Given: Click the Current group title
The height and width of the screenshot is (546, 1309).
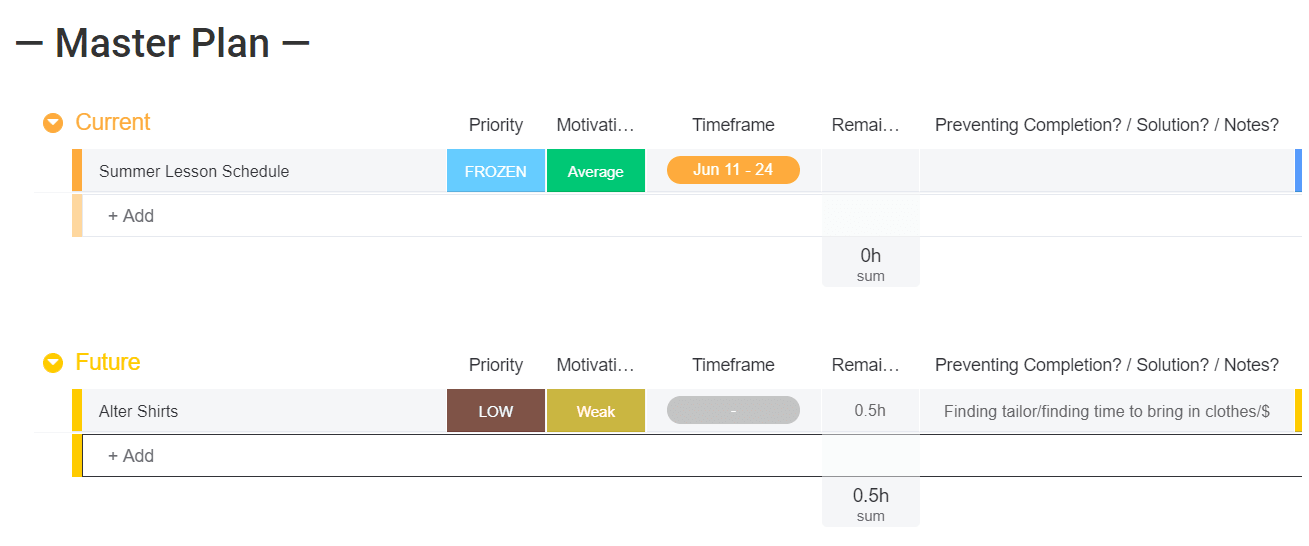Looking at the screenshot, I should pyautogui.click(x=113, y=122).
